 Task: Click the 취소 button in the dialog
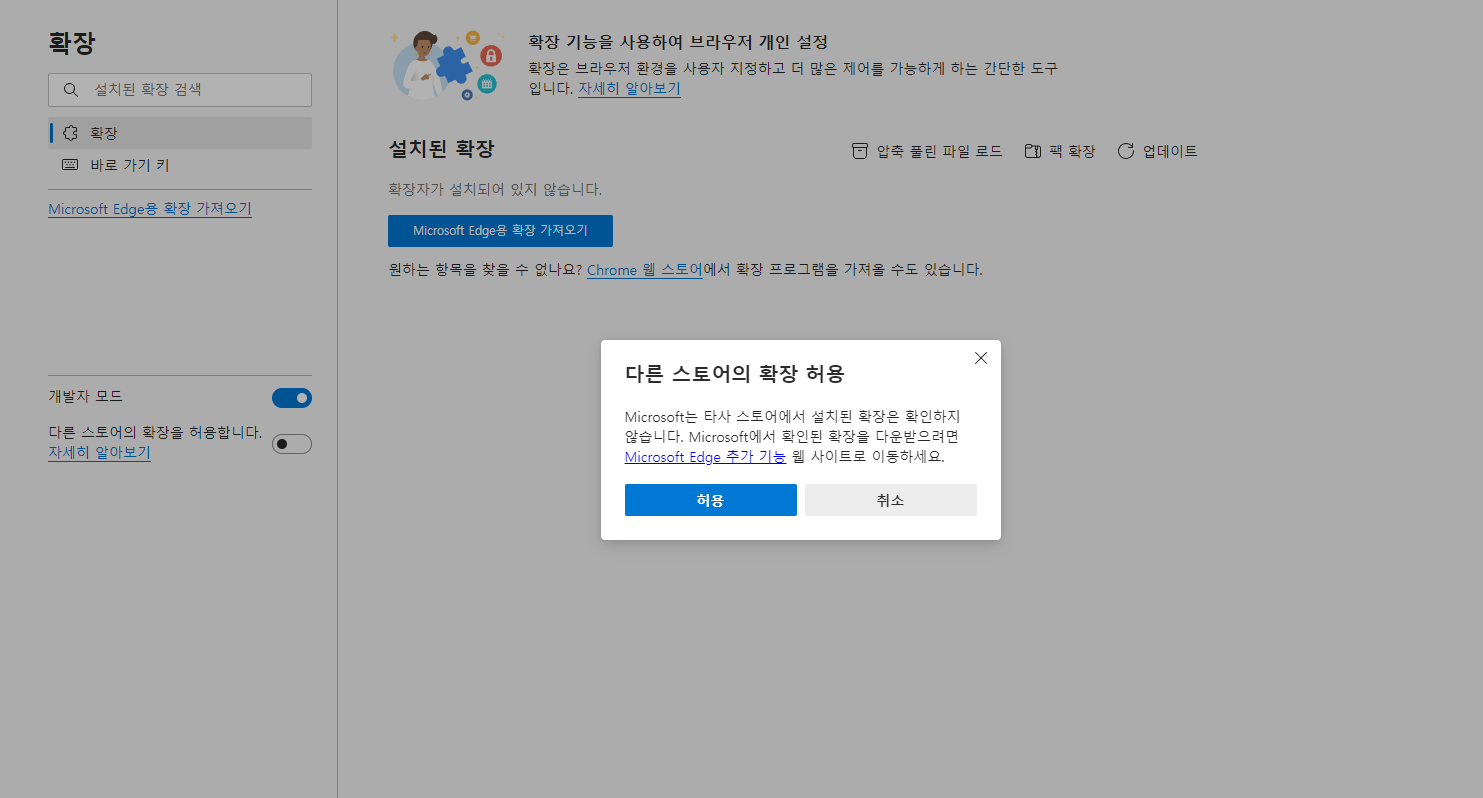(x=890, y=500)
